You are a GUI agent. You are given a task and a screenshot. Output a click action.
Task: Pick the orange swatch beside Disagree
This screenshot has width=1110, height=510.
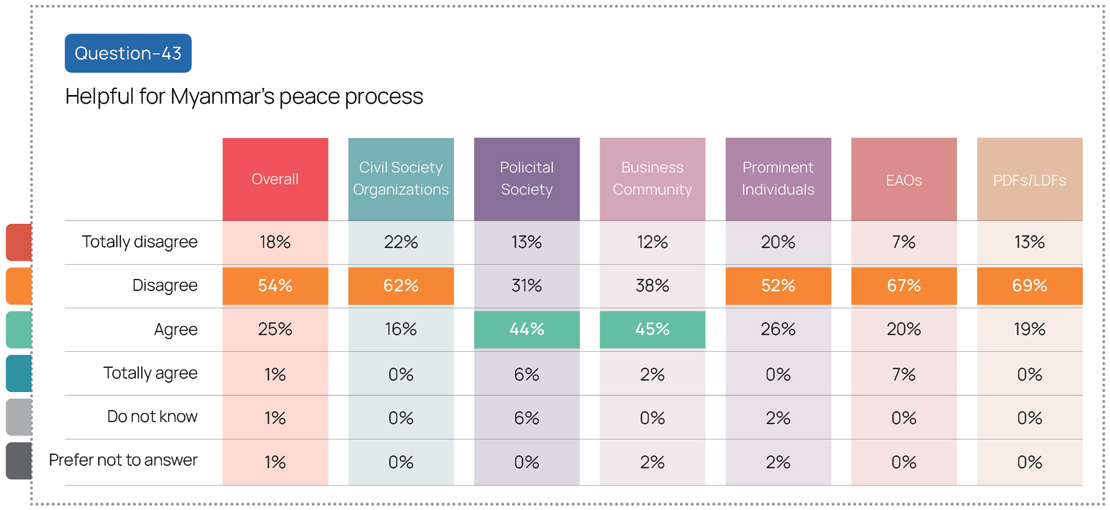click(x=18, y=286)
